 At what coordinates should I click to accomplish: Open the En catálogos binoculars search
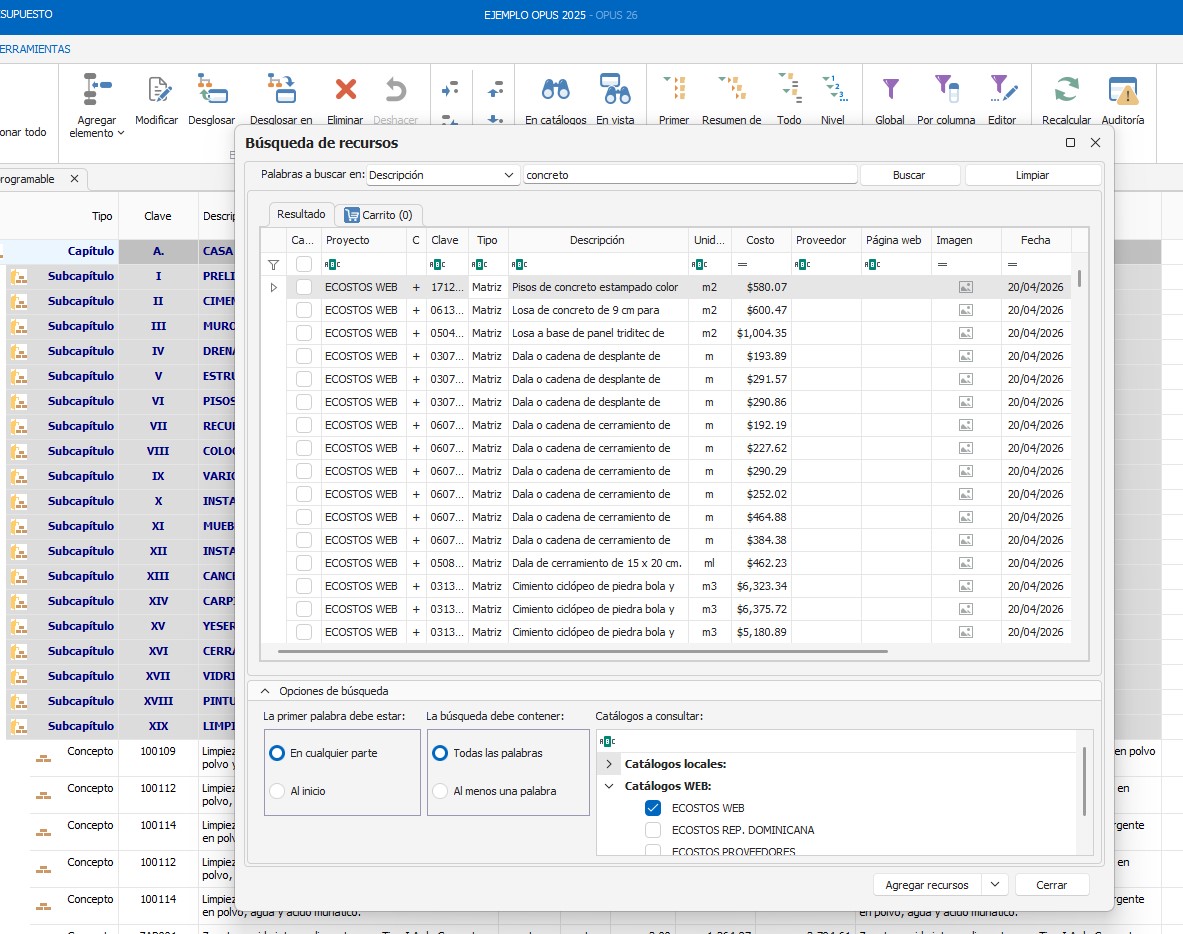(556, 90)
